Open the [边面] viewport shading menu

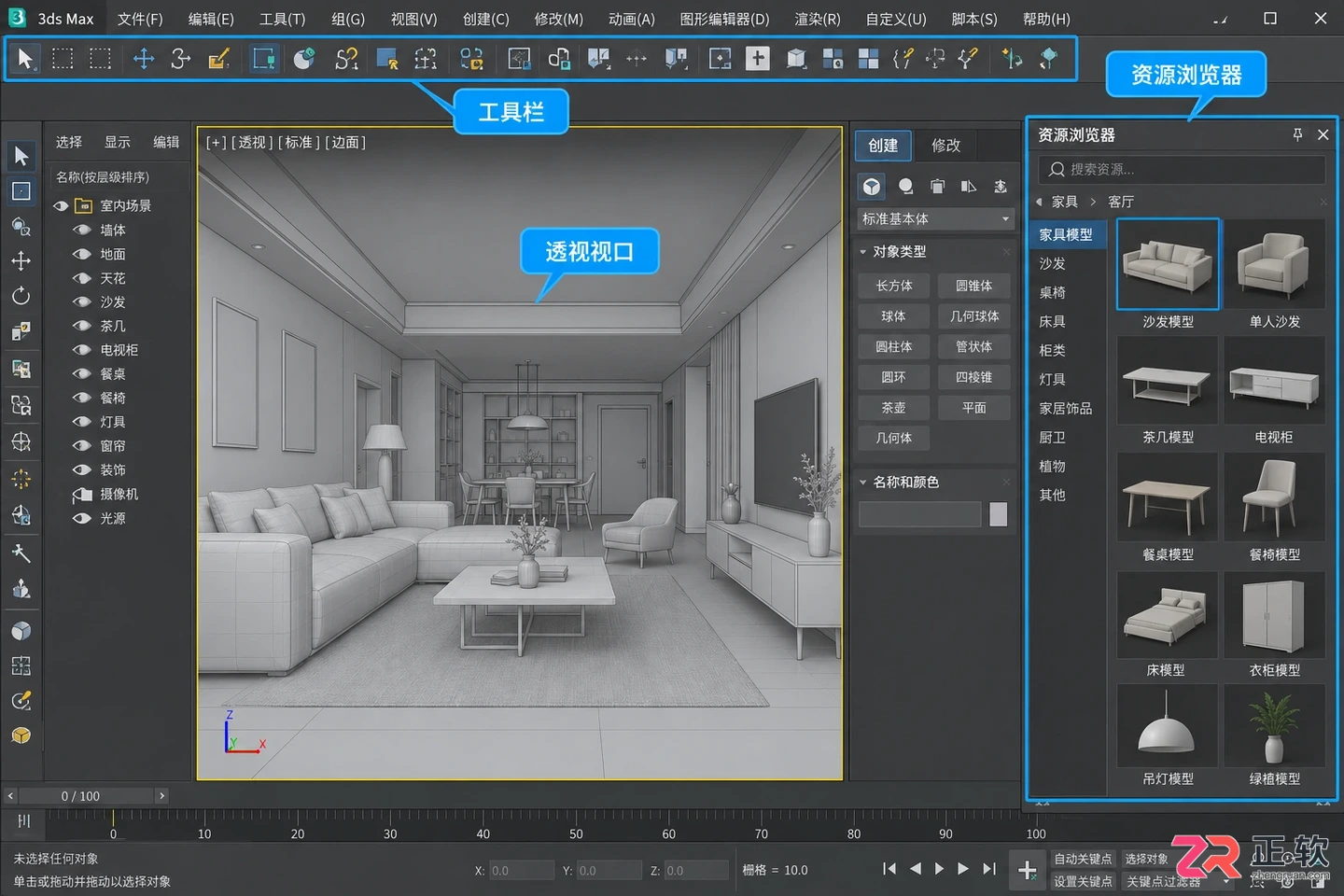(345, 143)
